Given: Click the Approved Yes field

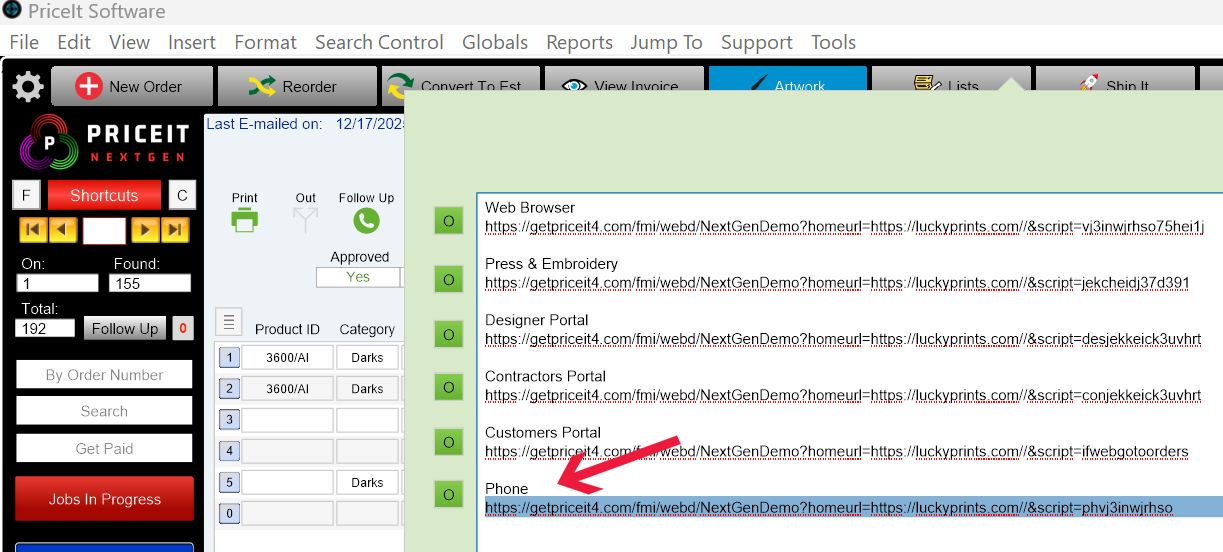Looking at the screenshot, I should click(358, 277).
